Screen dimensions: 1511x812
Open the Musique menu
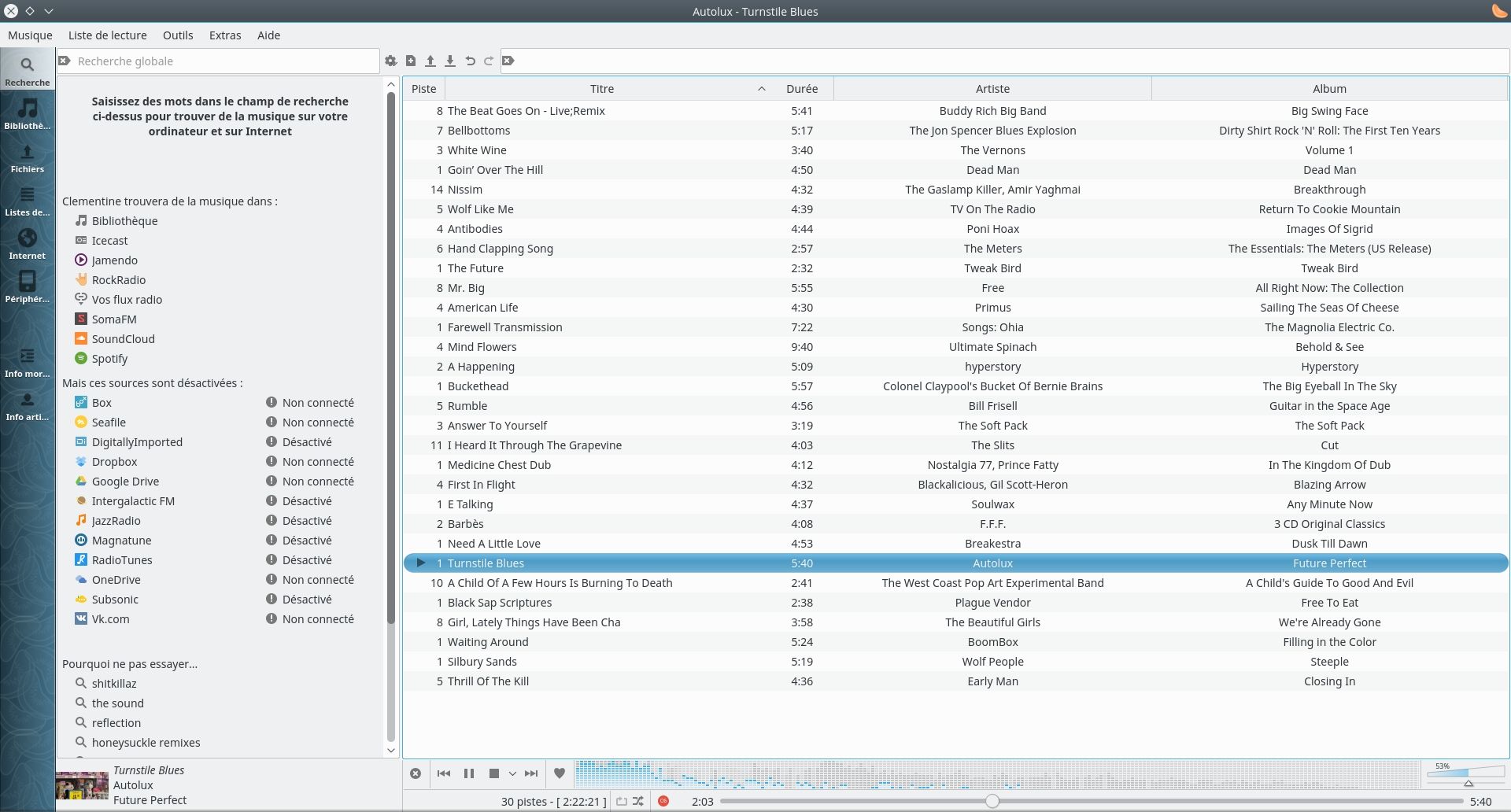click(x=30, y=35)
